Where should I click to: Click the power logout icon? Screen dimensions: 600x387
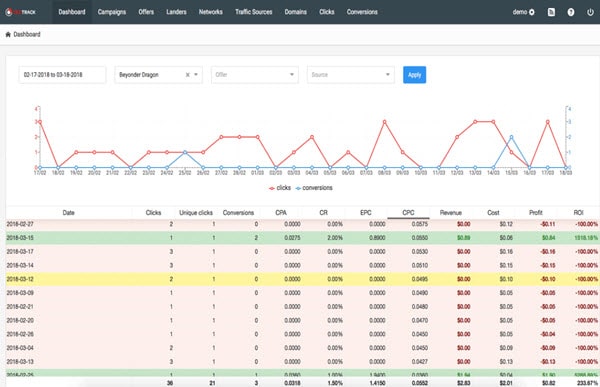point(590,12)
